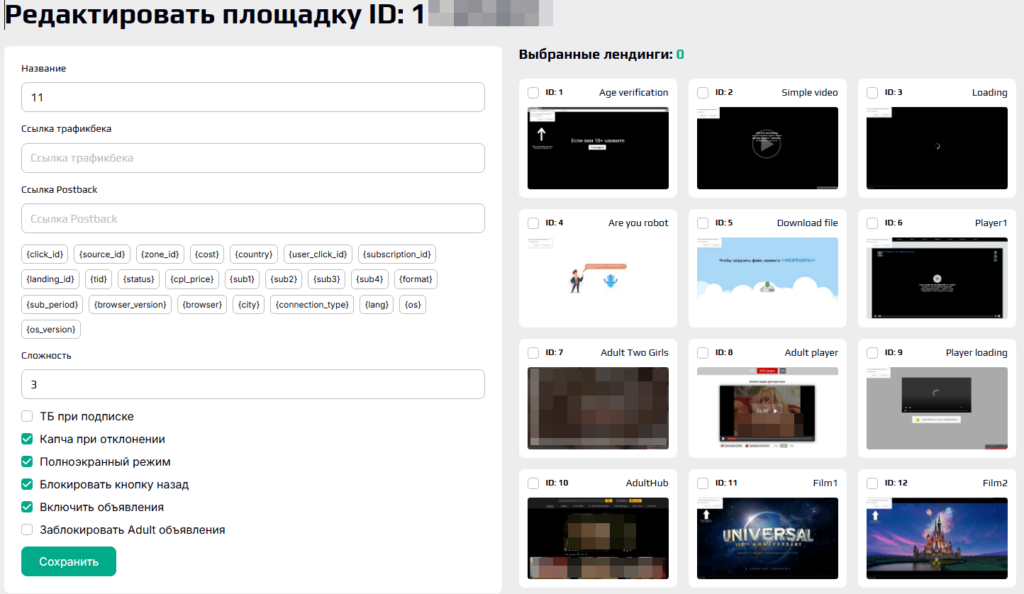Insert the {connection_type} macro tag
Screen dimensions: 1024x594
pyautogui.click(x=312, y=304)
